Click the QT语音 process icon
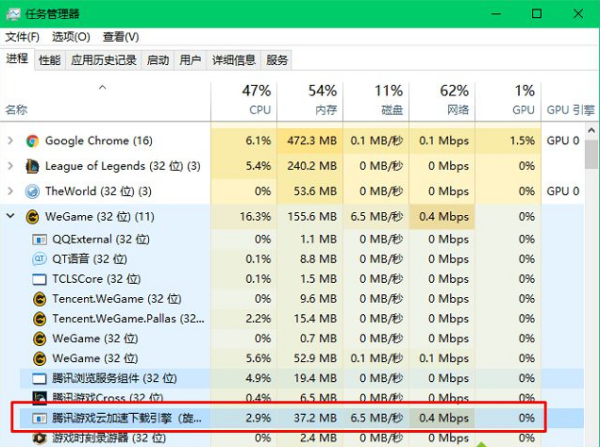 click(39, 259)
